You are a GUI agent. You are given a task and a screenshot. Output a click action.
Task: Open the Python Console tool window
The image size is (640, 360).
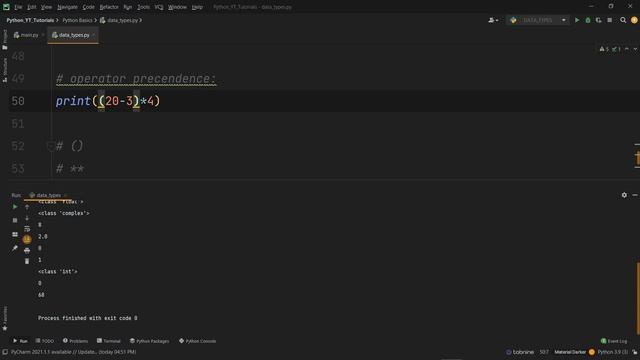pos(198,341)
